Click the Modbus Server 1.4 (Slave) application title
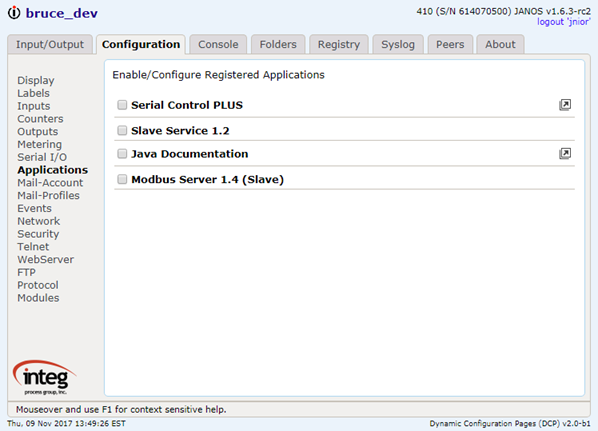This screenshot has width=598, height=431. point(207,180)
